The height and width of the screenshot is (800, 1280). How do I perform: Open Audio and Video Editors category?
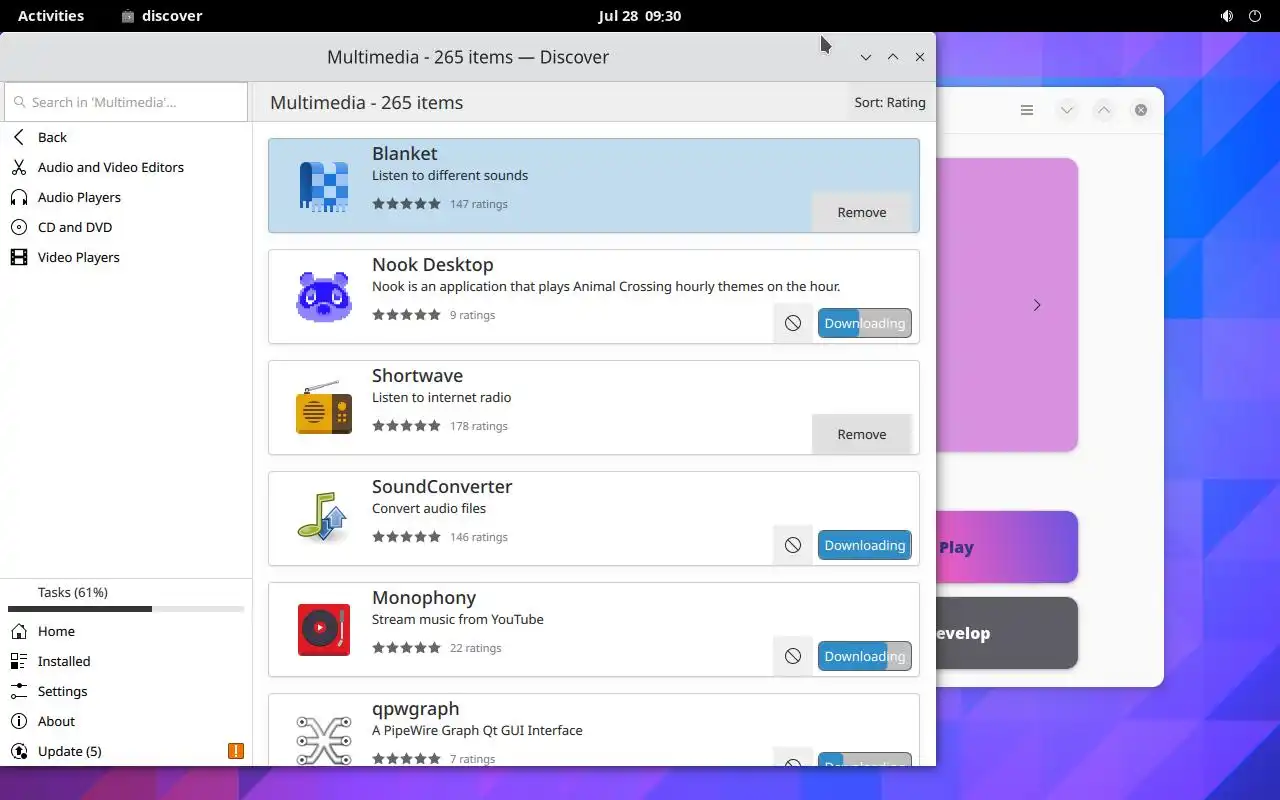pos(126,167)
